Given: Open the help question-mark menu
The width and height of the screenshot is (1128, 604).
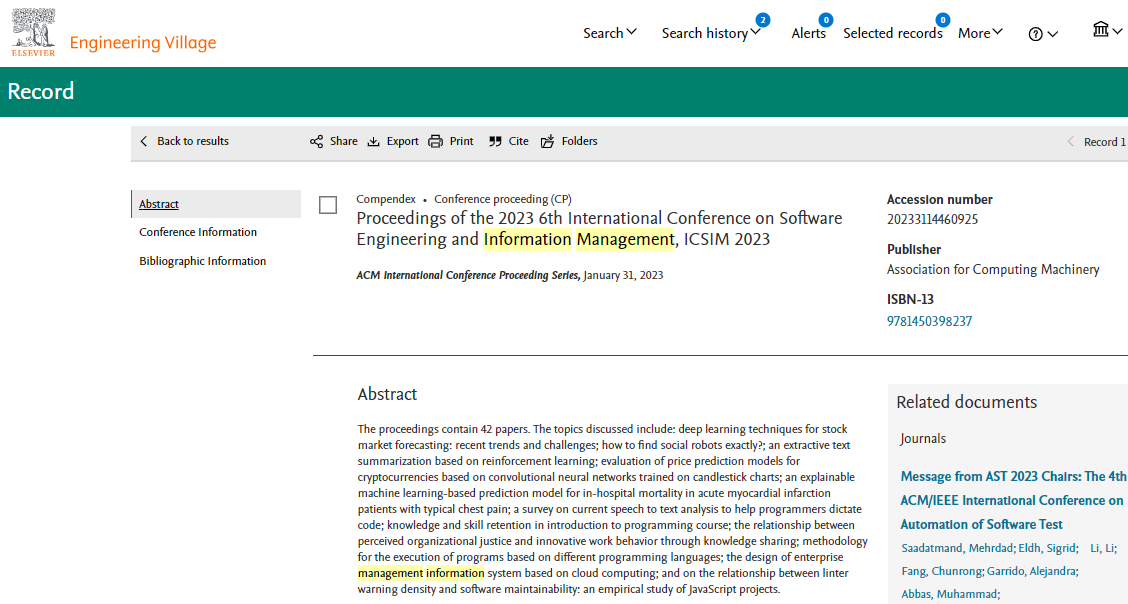Looking at the screenshot, I should [x=1042, y=34].
